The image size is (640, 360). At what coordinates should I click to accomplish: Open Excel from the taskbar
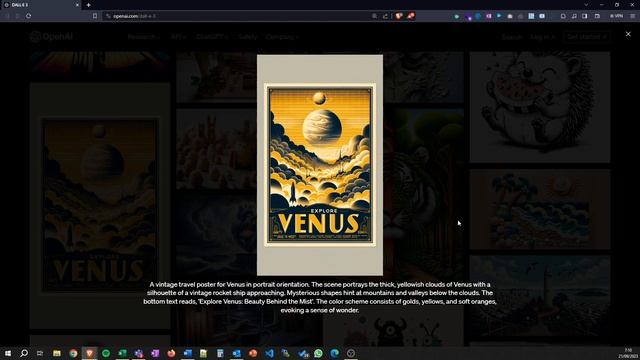coord(122,353)
